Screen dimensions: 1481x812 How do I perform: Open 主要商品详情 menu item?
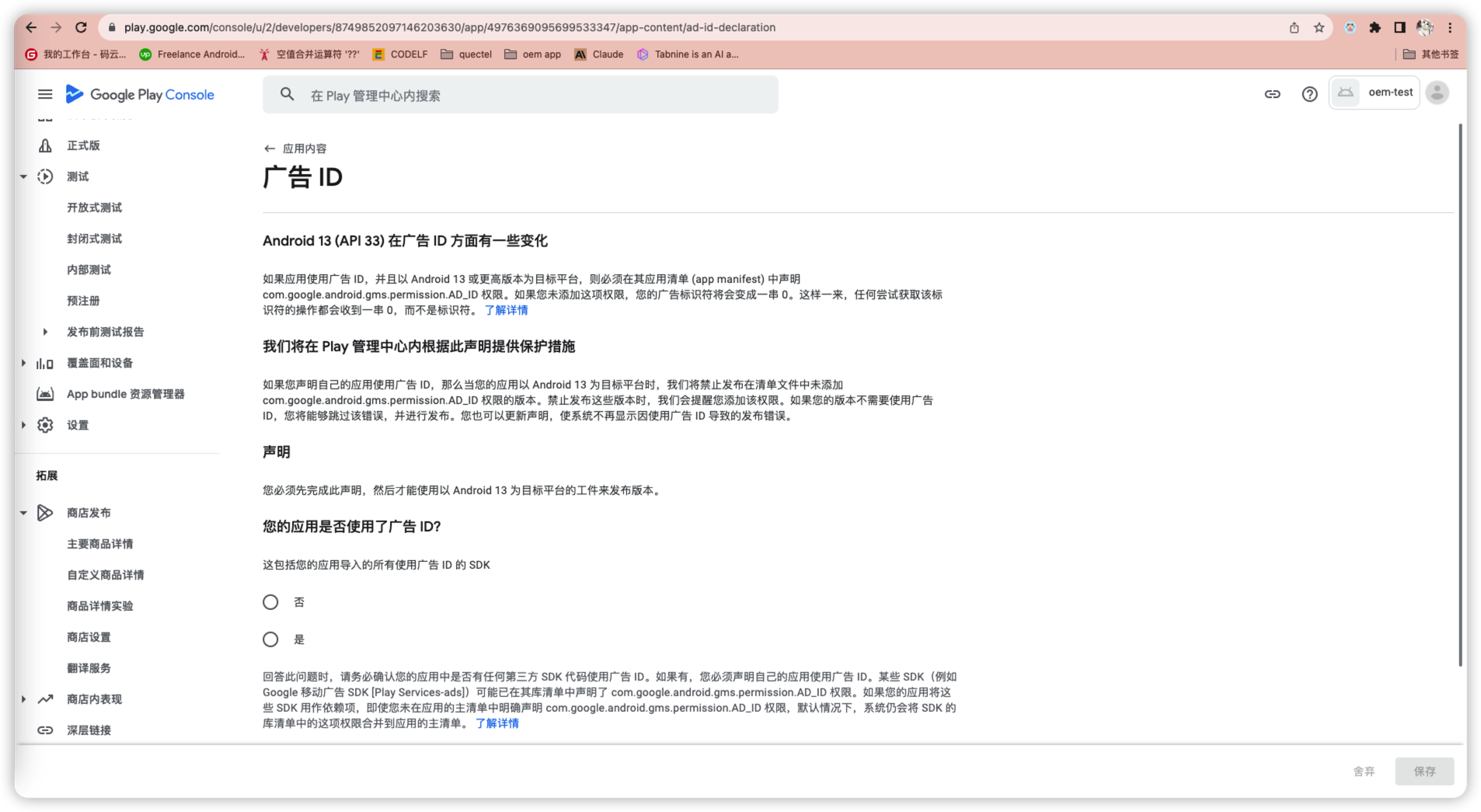(x=99, y=544)
